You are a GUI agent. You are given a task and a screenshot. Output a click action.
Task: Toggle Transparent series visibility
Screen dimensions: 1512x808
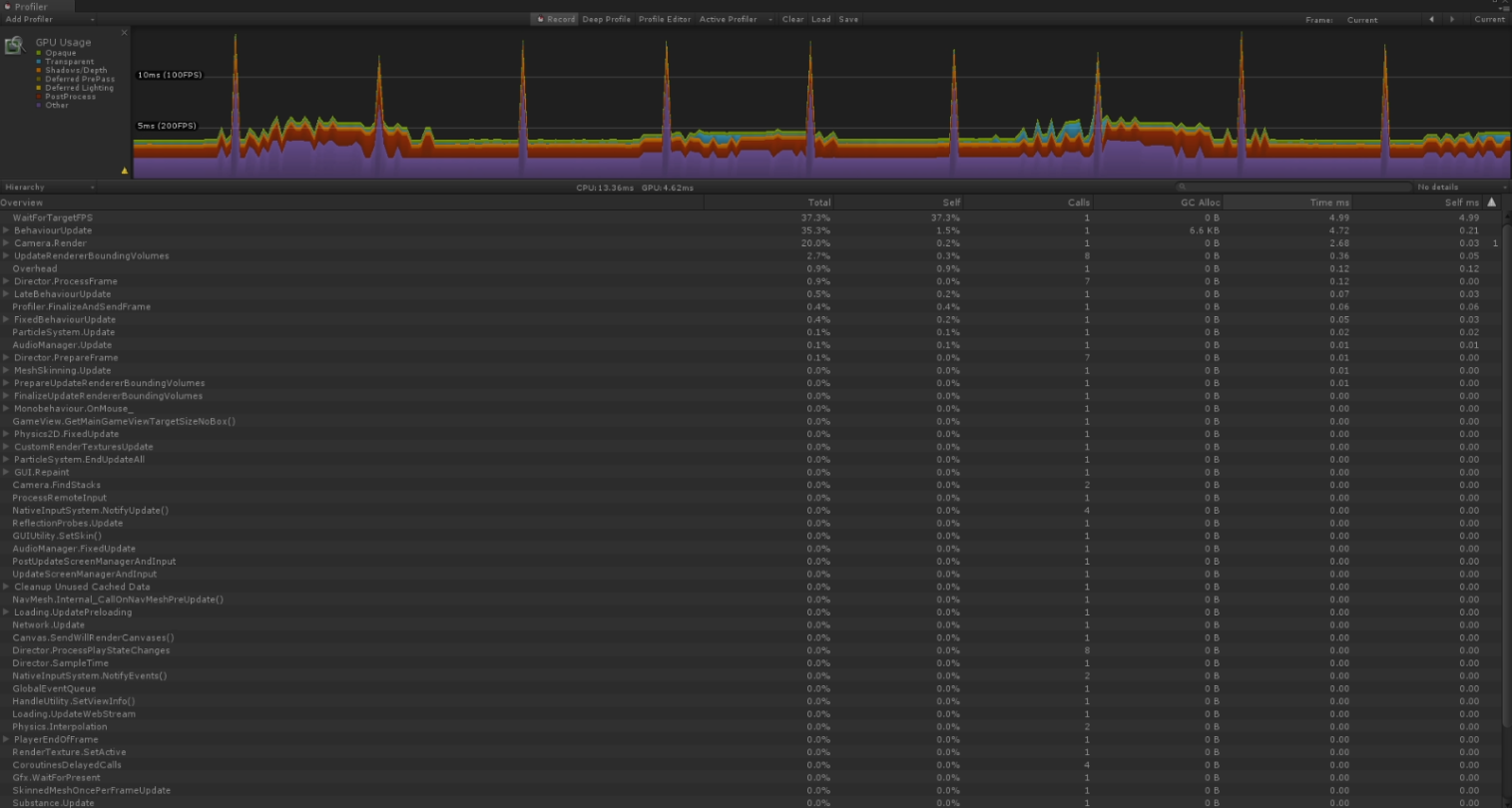(39, 62)
